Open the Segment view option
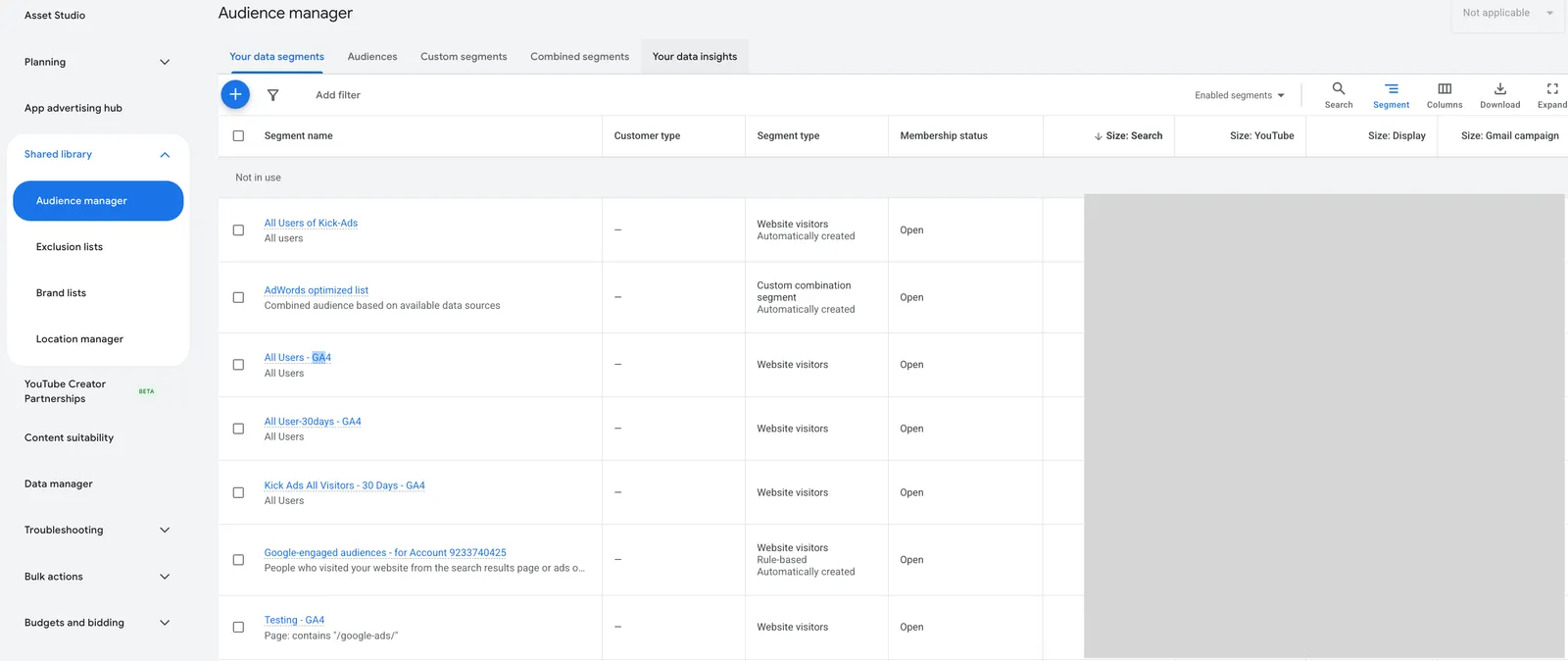Viewport: 1568px width, 661px height. [1391, 94]
